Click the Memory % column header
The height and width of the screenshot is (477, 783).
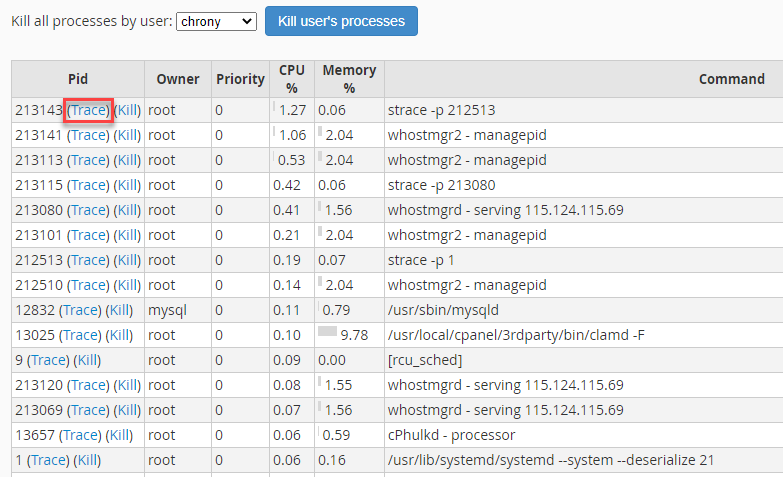pos(349,79)
